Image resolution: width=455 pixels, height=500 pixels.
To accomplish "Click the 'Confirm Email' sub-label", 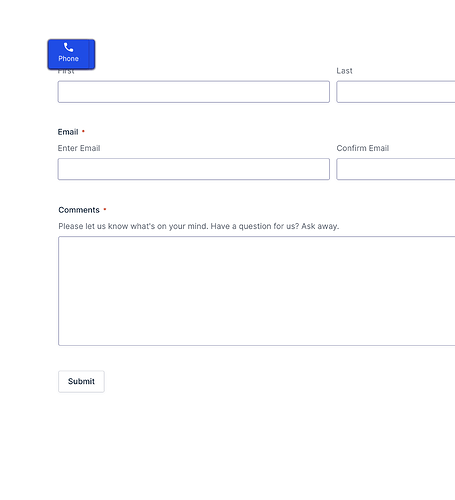I will pyautogui.click(x=363, y=148).
